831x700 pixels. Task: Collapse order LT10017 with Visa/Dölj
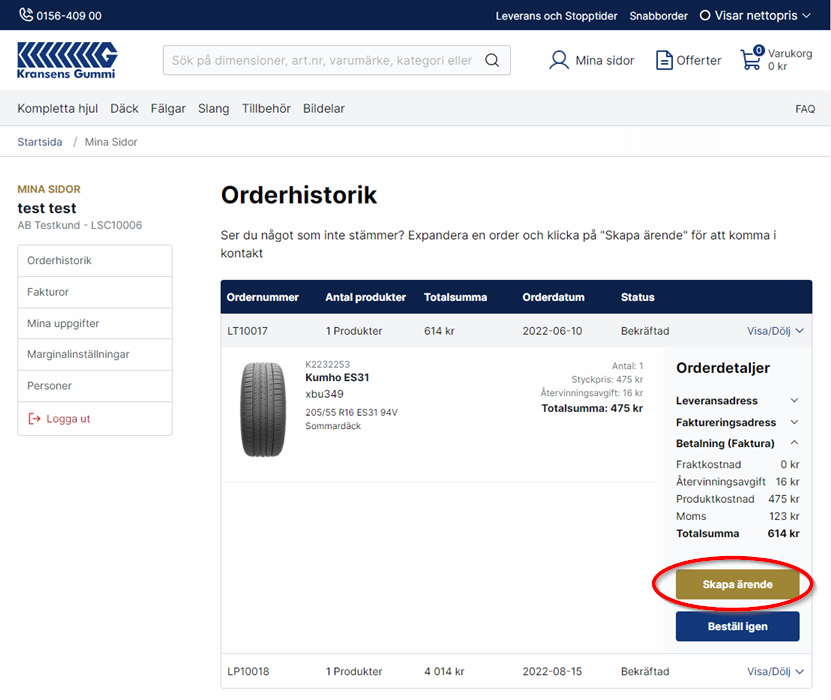pos(775,330)
